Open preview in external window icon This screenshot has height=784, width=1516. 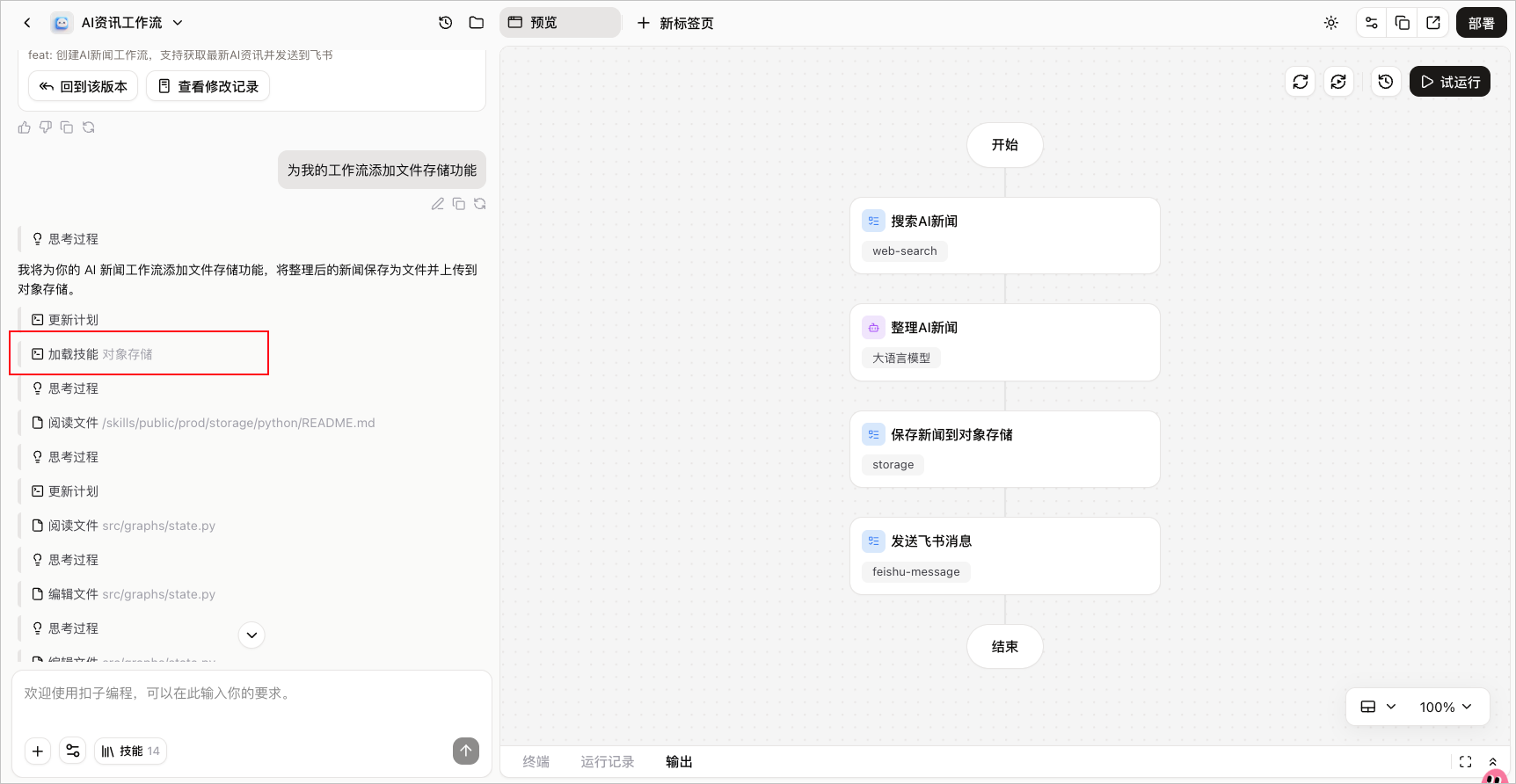[x=1433, y=23]
